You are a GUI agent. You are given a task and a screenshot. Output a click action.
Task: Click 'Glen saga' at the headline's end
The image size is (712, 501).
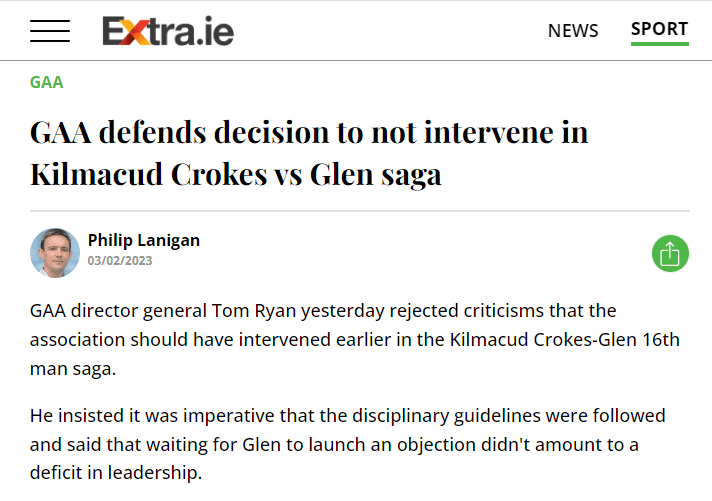click(x=375, y=174)
